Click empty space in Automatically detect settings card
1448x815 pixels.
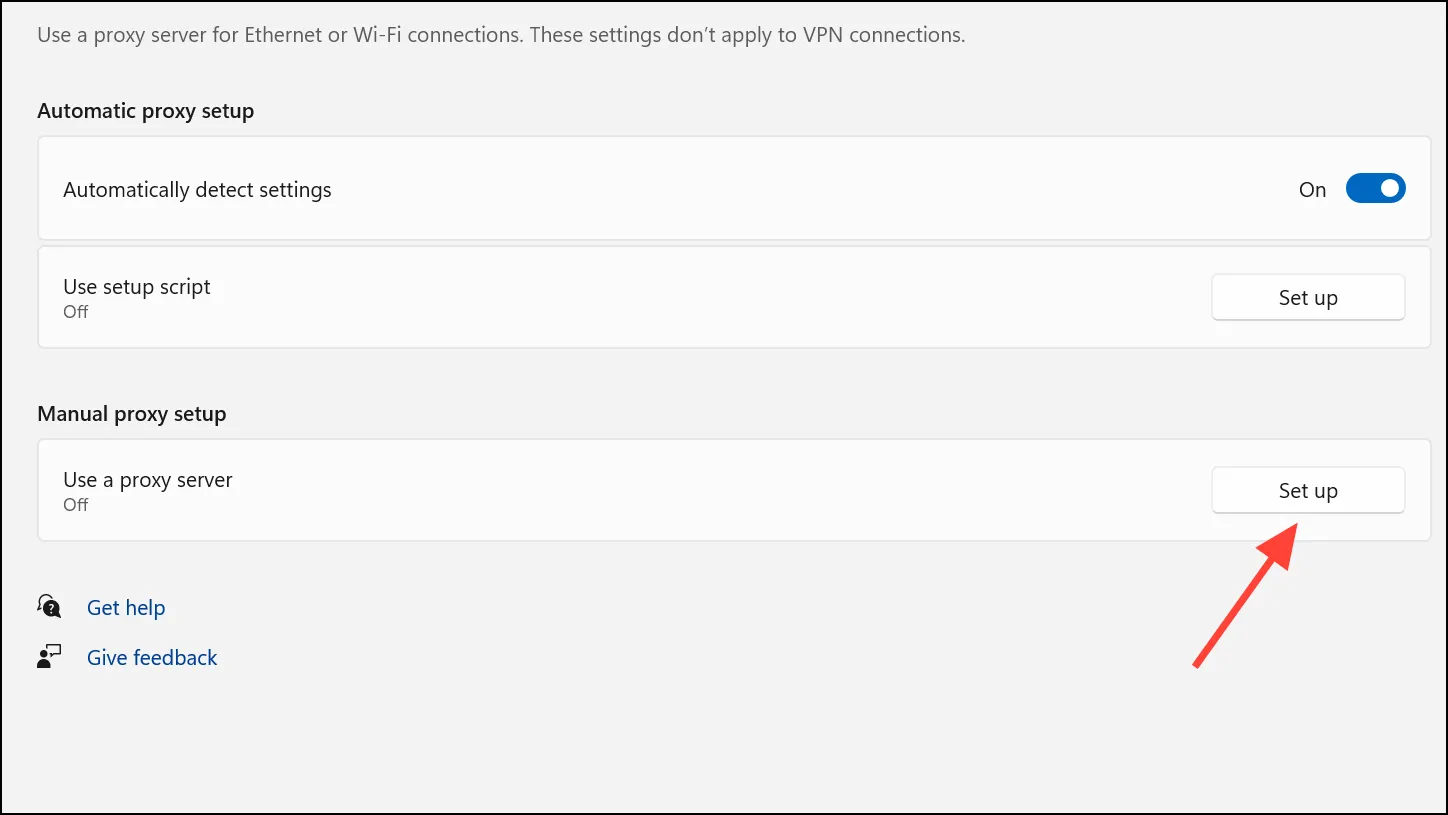800,189
